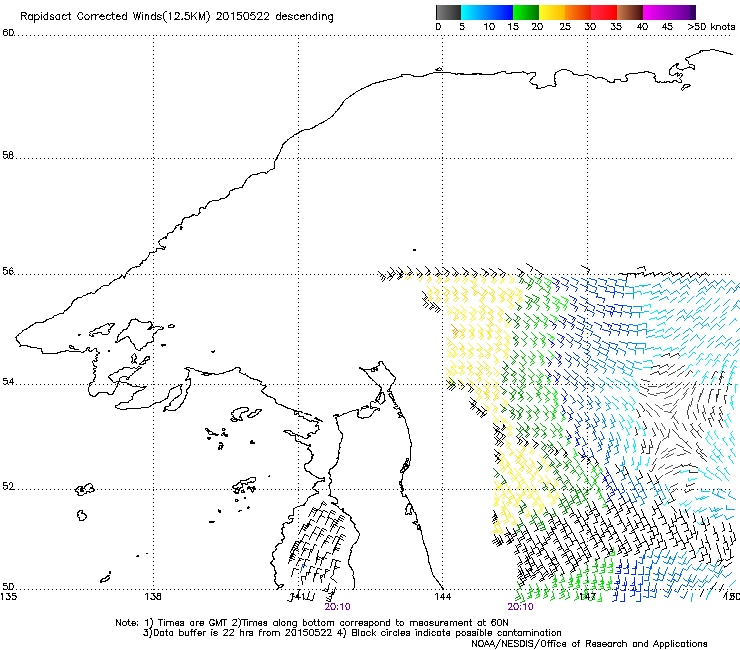Select the orange 25–30 knots legend segment
740x650 pixels.
pos(578,12)
